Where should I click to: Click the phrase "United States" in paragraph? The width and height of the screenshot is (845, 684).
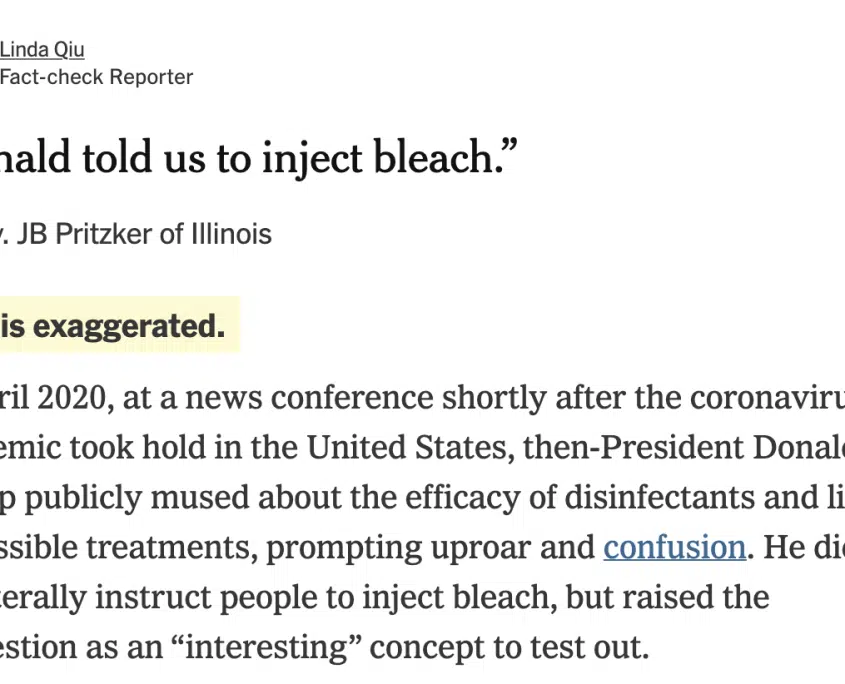point(410,447)
